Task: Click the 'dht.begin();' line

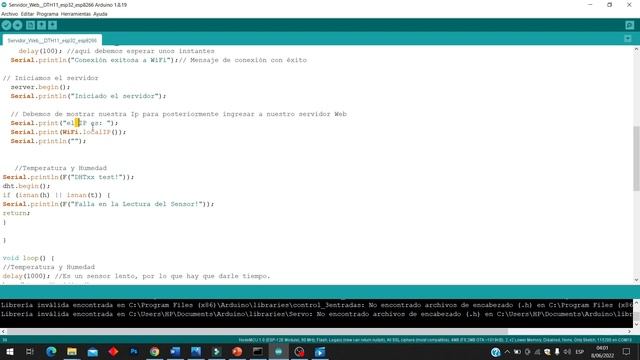Action: coord(26,186)
